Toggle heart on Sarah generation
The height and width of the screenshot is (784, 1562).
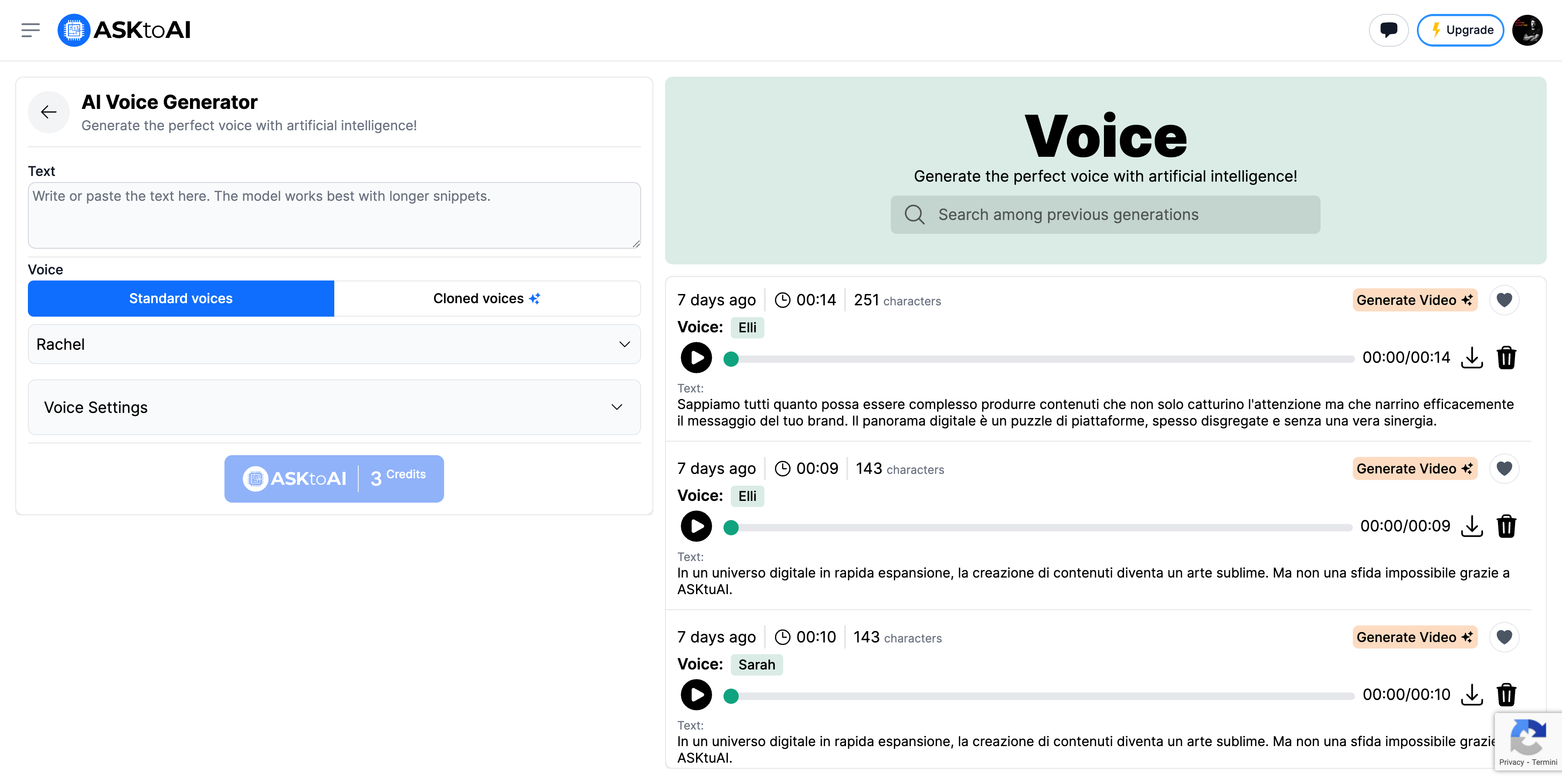tap(1504, 637)
